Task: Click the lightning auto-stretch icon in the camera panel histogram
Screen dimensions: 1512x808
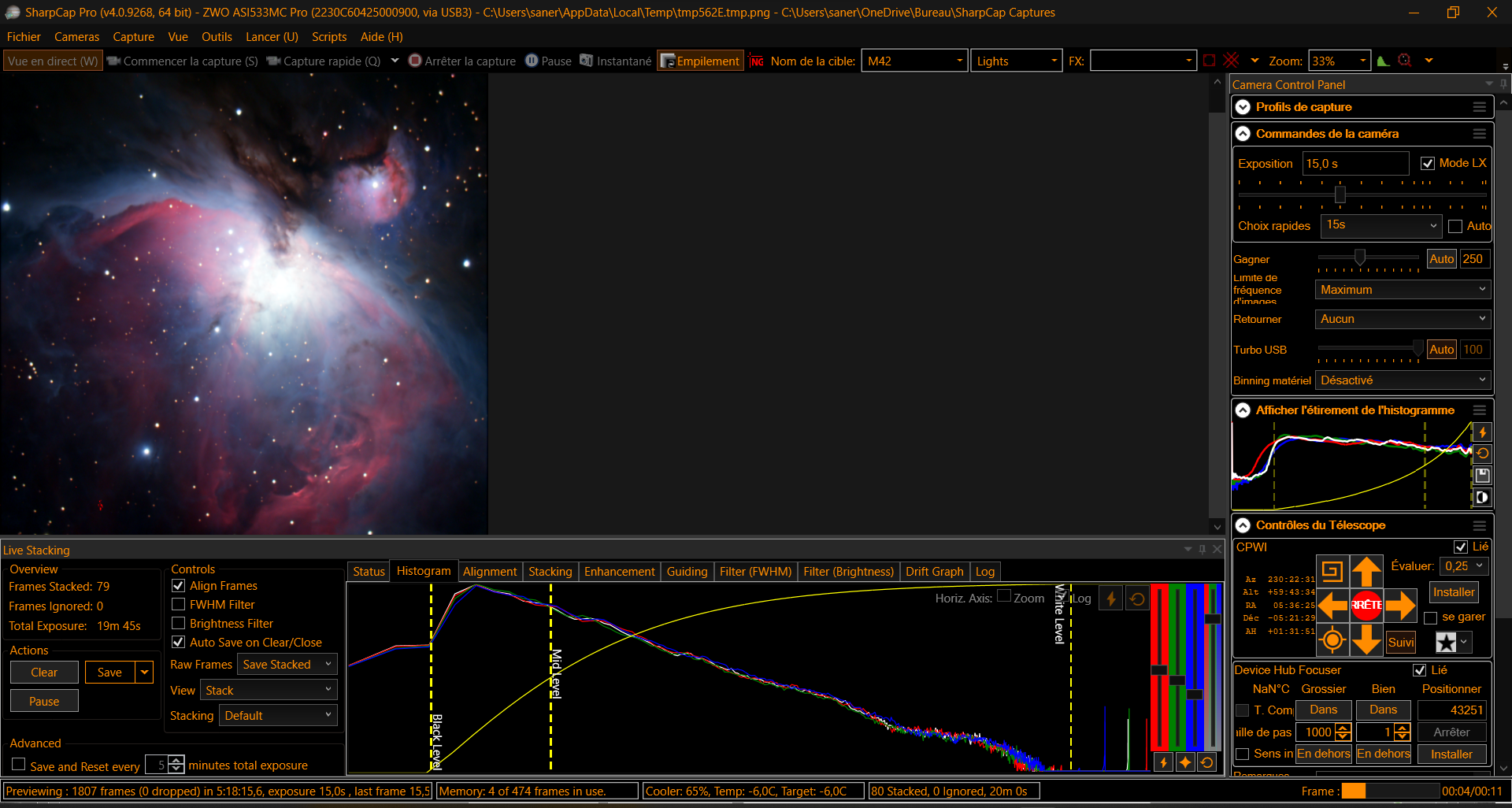Action: click(x=1482, y=432)
